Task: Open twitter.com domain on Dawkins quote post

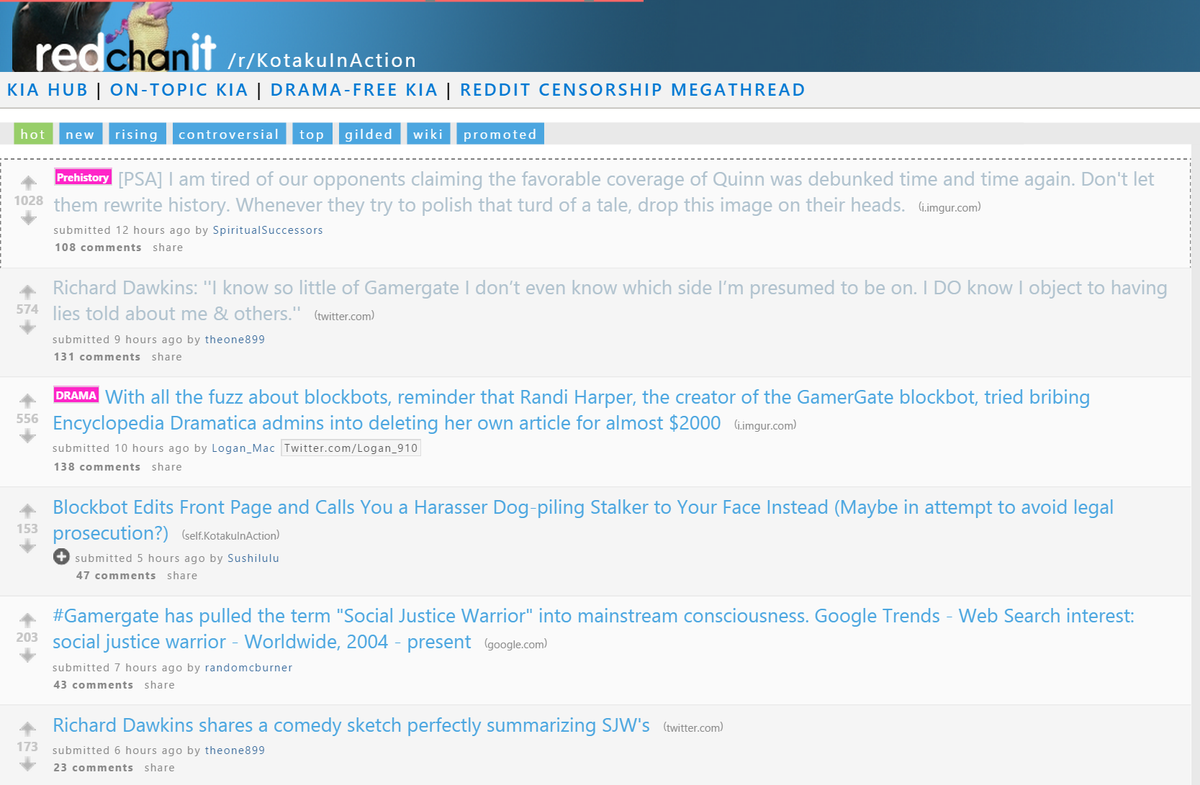Action: tap(344, 316)
